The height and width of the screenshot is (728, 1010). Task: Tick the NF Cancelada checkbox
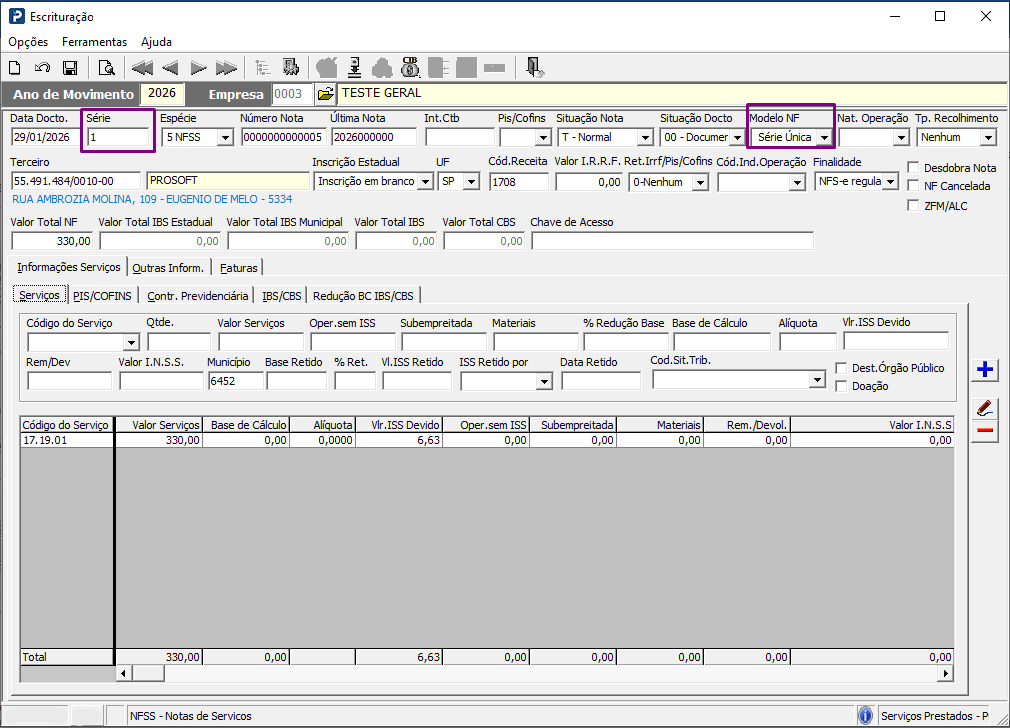[913, 186]
